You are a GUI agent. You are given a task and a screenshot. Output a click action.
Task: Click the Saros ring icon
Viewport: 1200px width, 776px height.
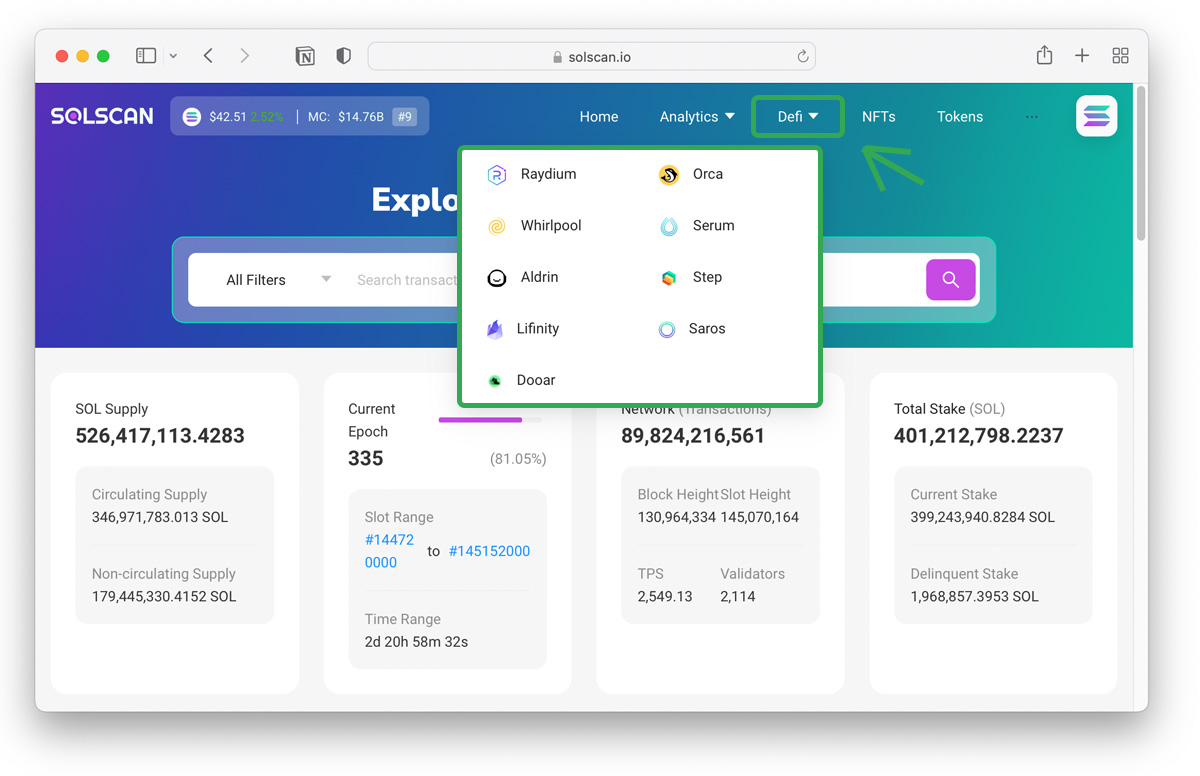667,329
